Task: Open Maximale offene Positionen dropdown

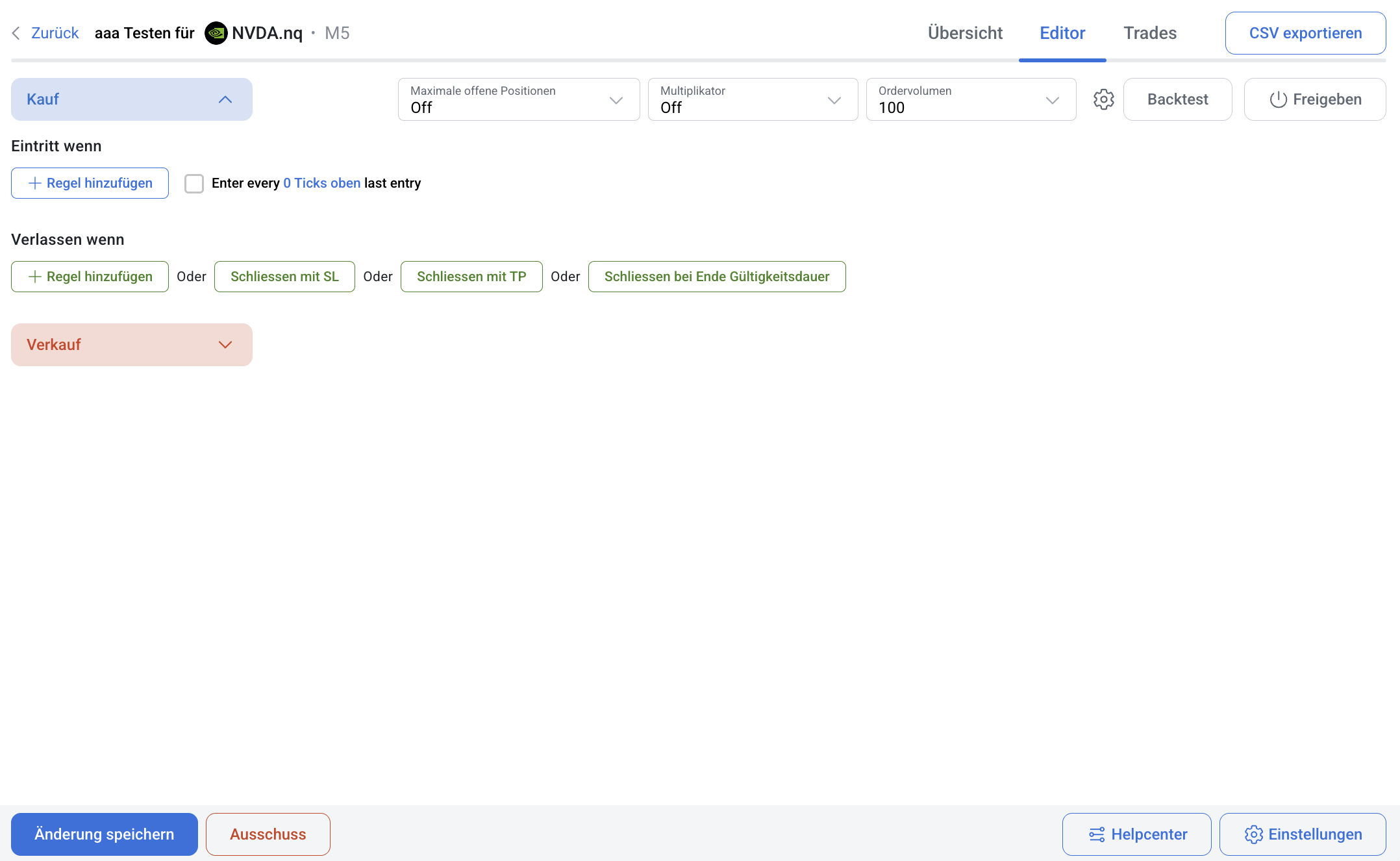Action: click(x=518, y=99)
